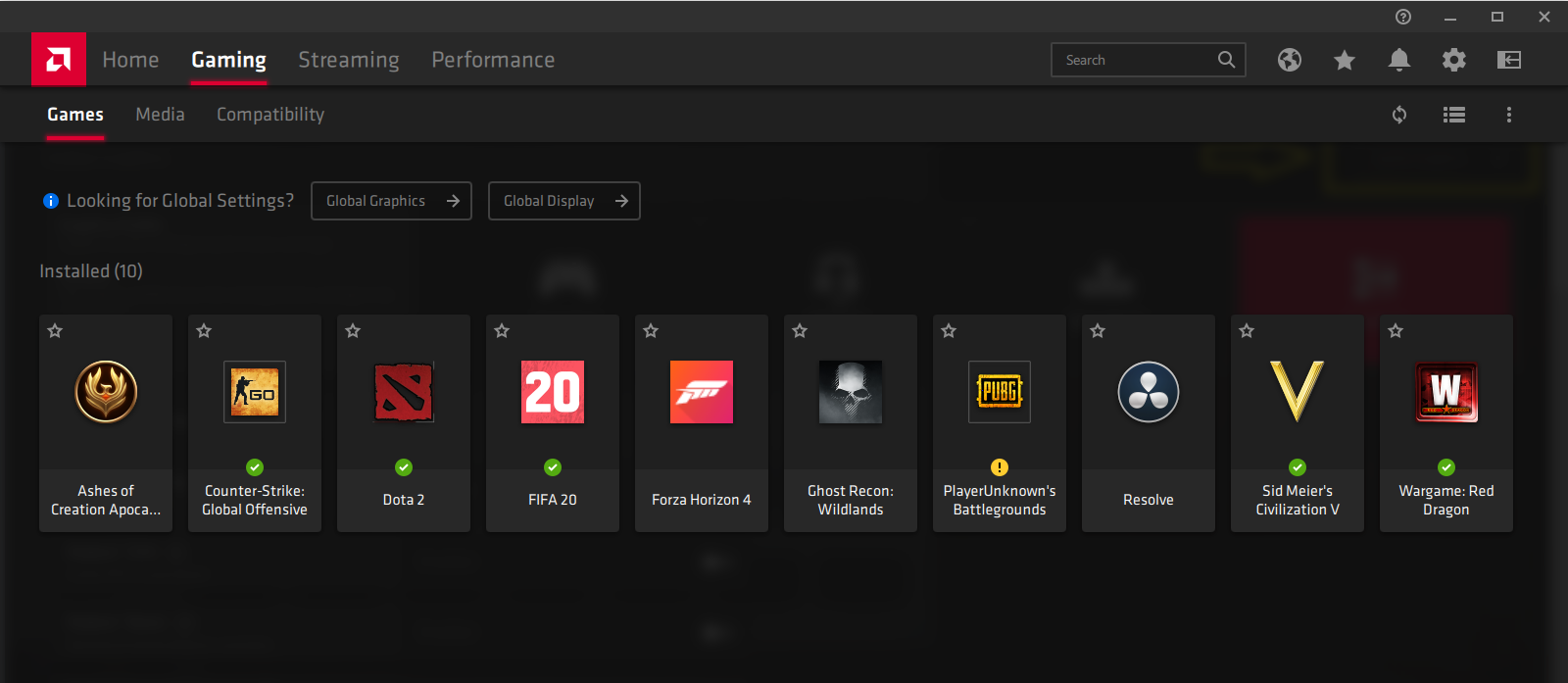The image size is (1568, 683).
Task: Open Wargame: Red Dragon icon
Action: 1446,392
